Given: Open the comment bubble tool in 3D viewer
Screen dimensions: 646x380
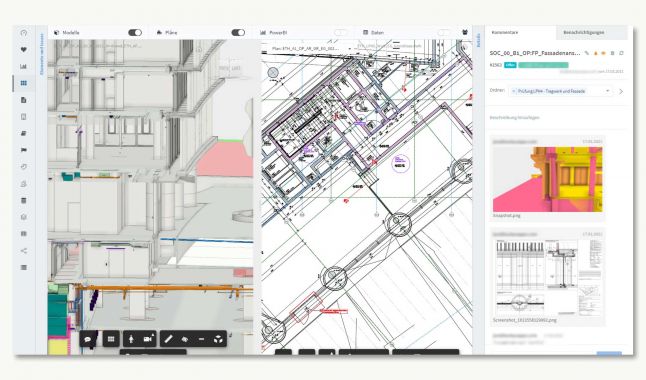Looking at the screenshot, I should coord(88,339).
